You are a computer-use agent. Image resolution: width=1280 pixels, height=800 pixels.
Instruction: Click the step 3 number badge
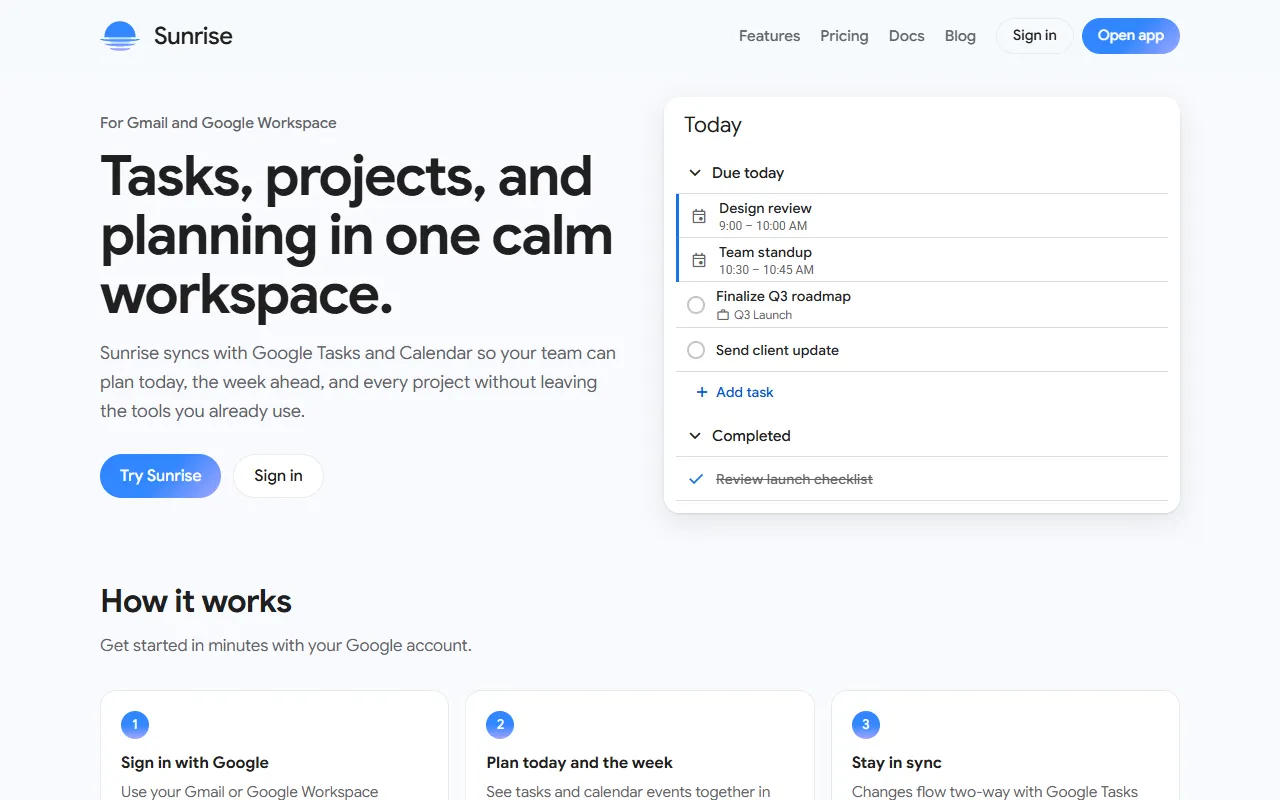[x=866, y=725]
